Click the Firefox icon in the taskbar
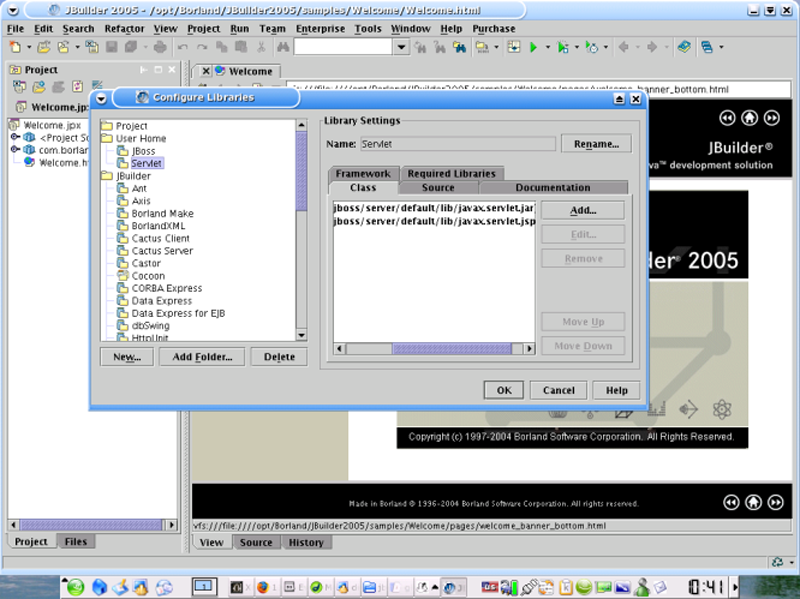 pyautogui.click(x=262, y=587)
